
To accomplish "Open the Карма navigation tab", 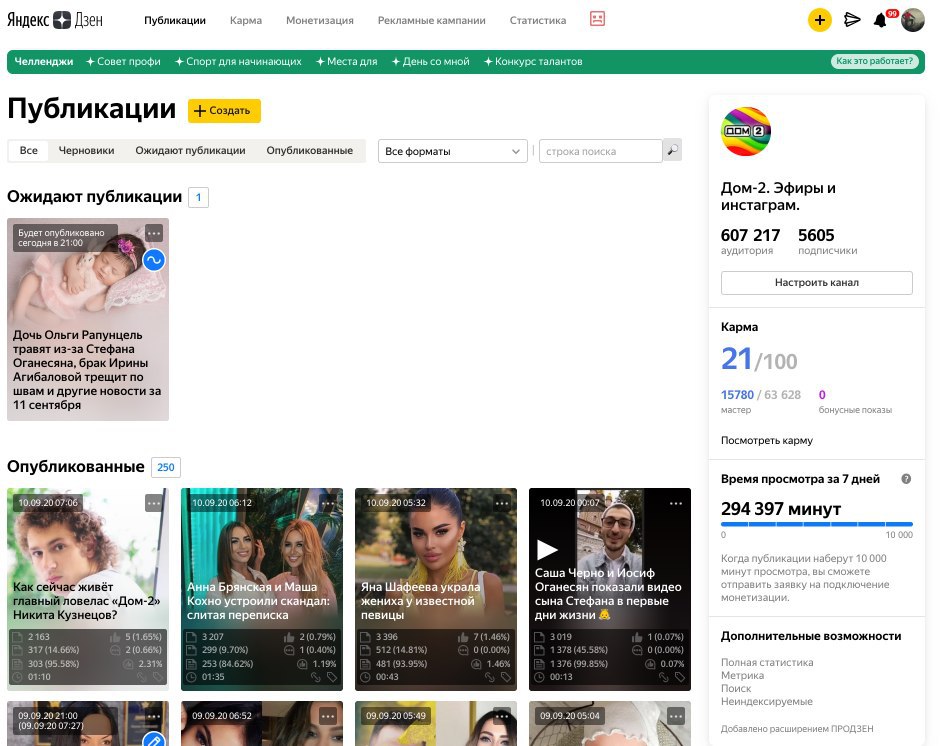I will (x=246, y=20).
